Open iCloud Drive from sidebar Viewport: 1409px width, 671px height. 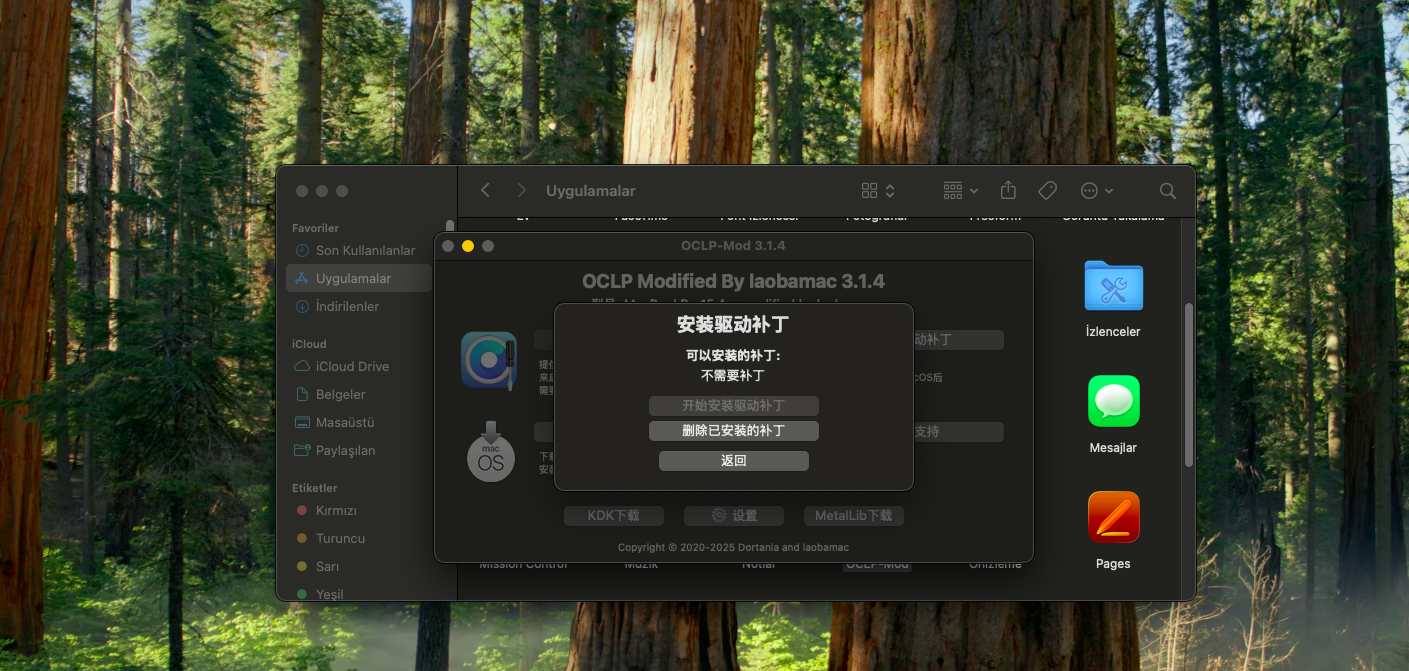click(352, 367)
